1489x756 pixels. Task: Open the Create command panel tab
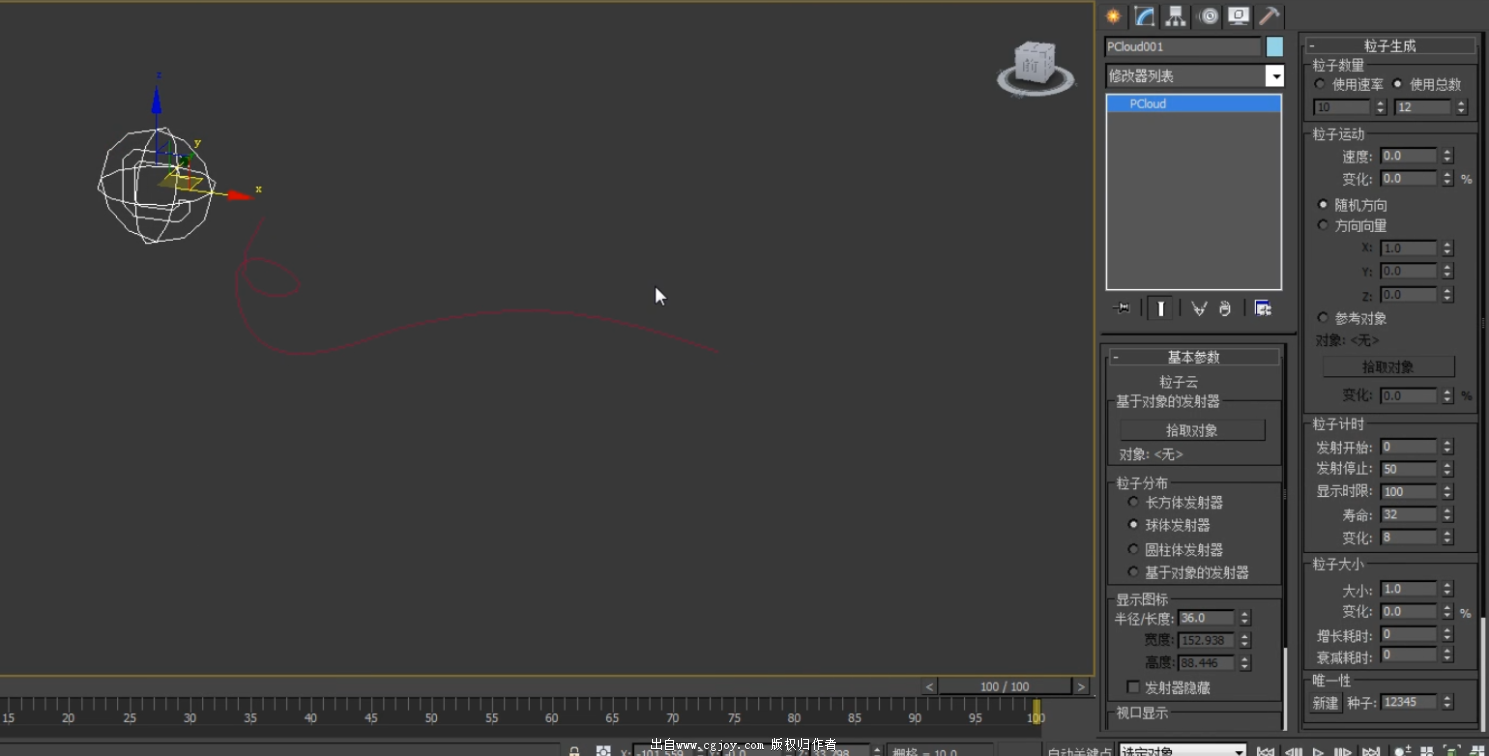tap(1113, 16)
